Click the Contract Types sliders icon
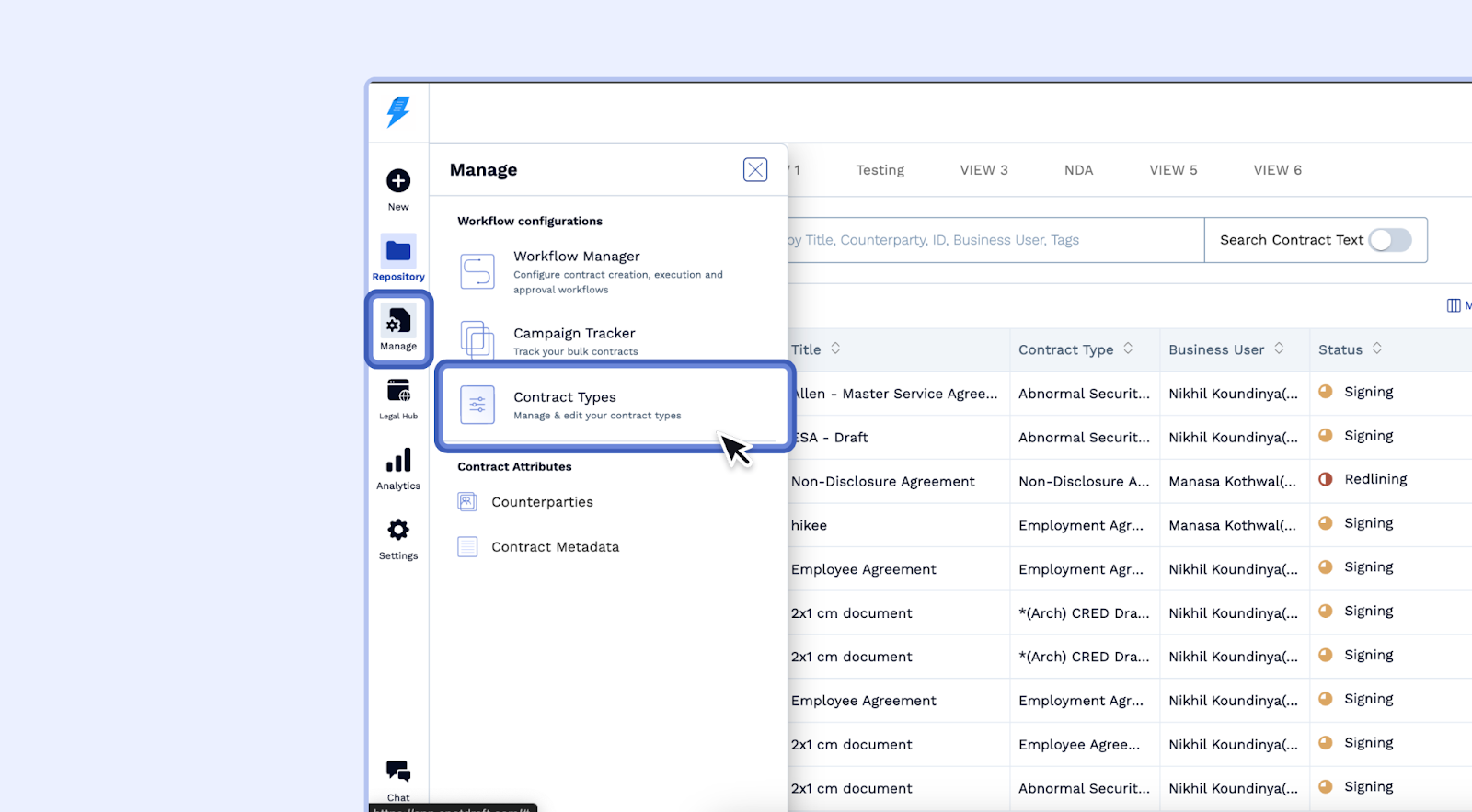The image size is (1472, 812). point(477,405)
